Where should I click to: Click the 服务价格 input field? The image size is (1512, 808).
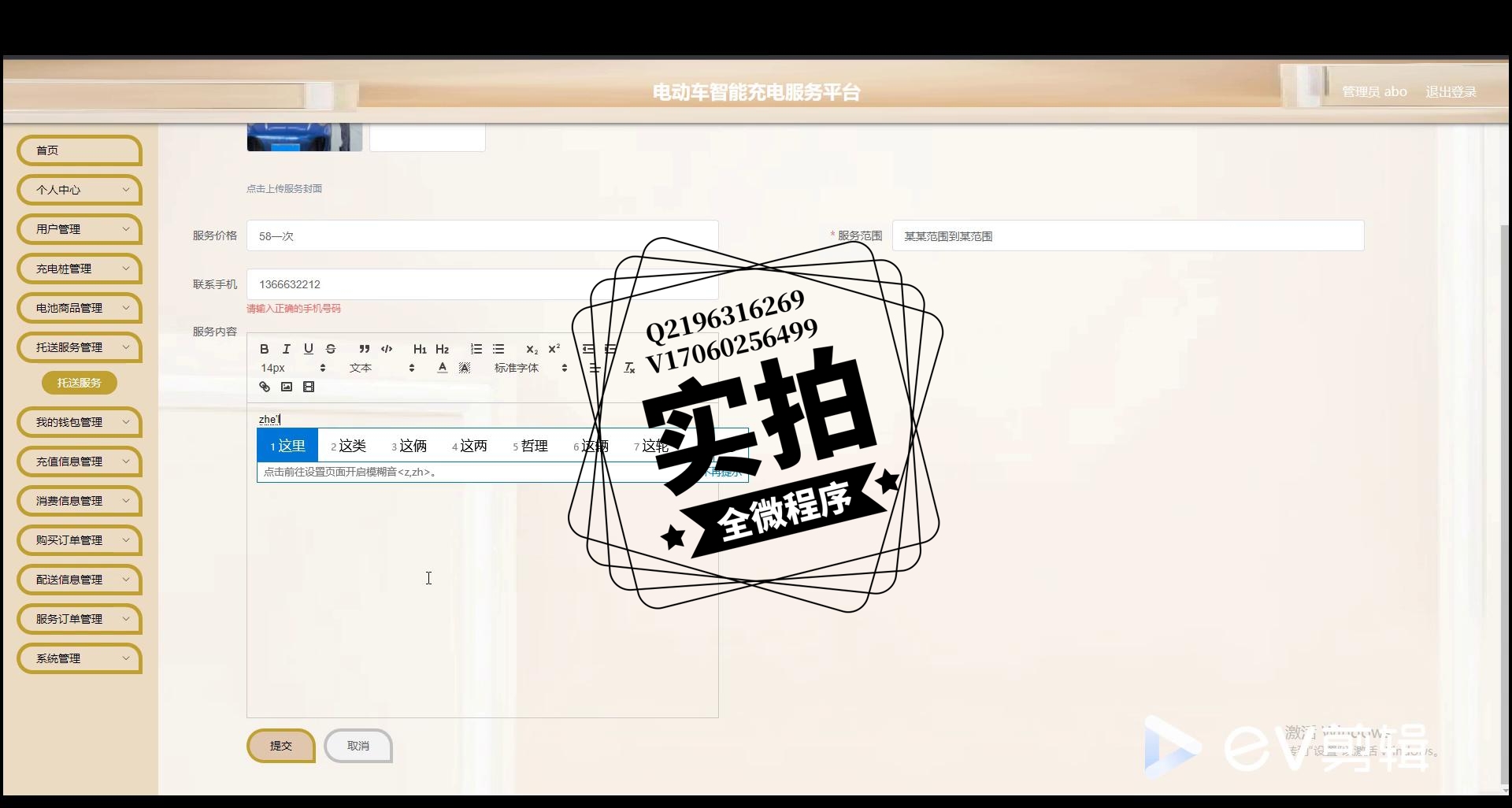click(482, 236)
